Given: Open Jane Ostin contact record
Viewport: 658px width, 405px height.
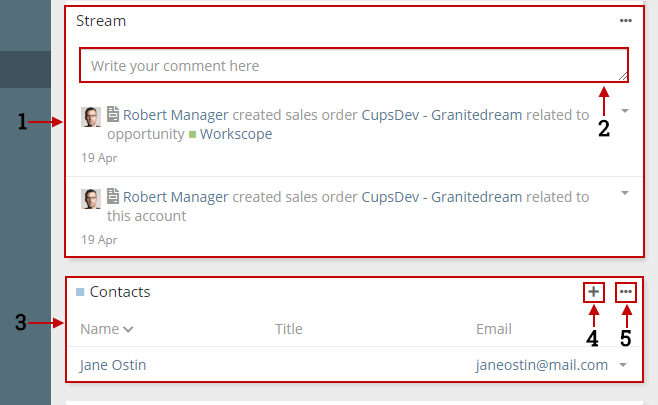Looking at the screenshot, I should (x=113, y=365).
